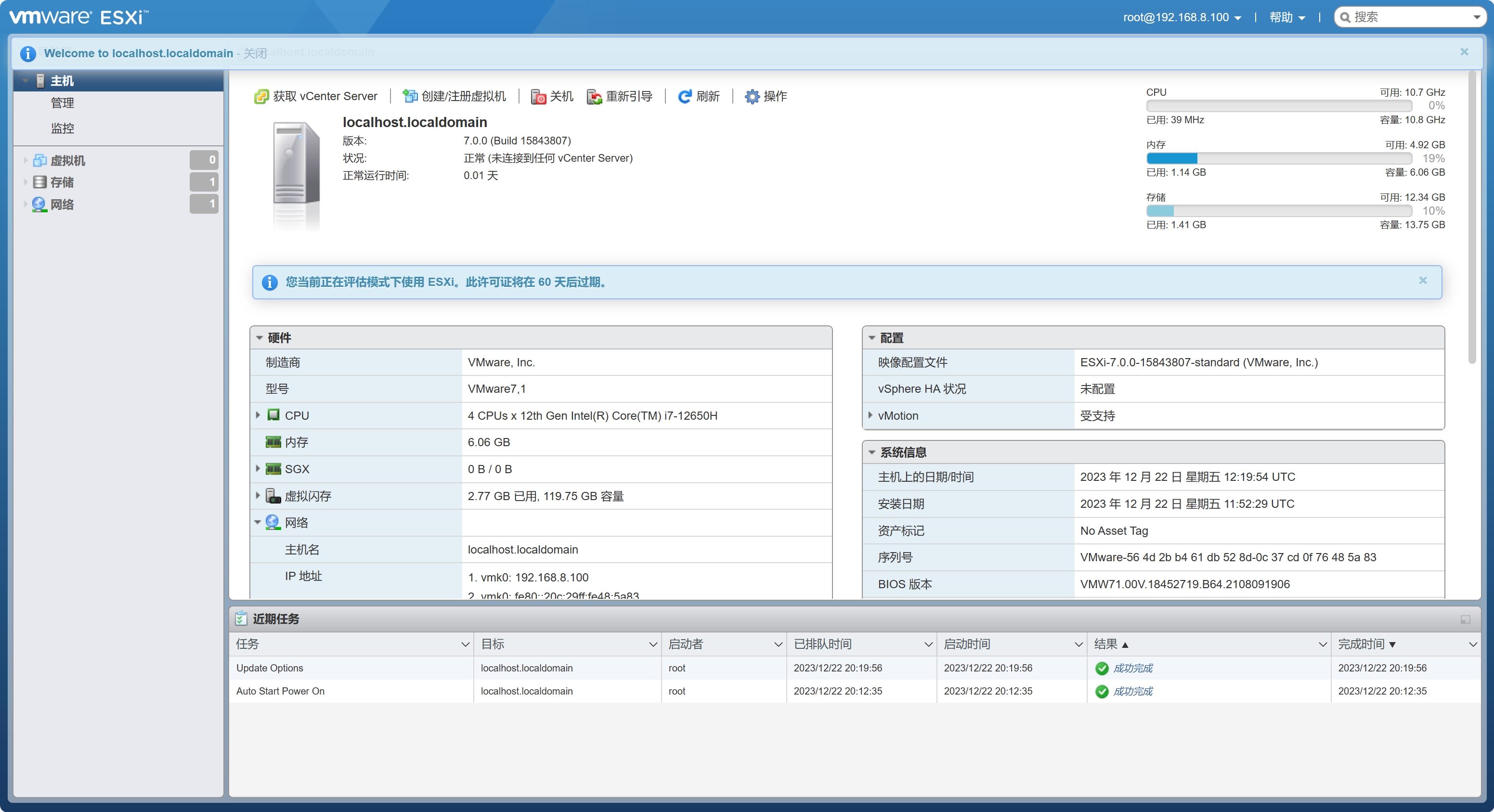
Task: Select Monitor under Host
Action: pyautogui.click(x=63, y=128)
